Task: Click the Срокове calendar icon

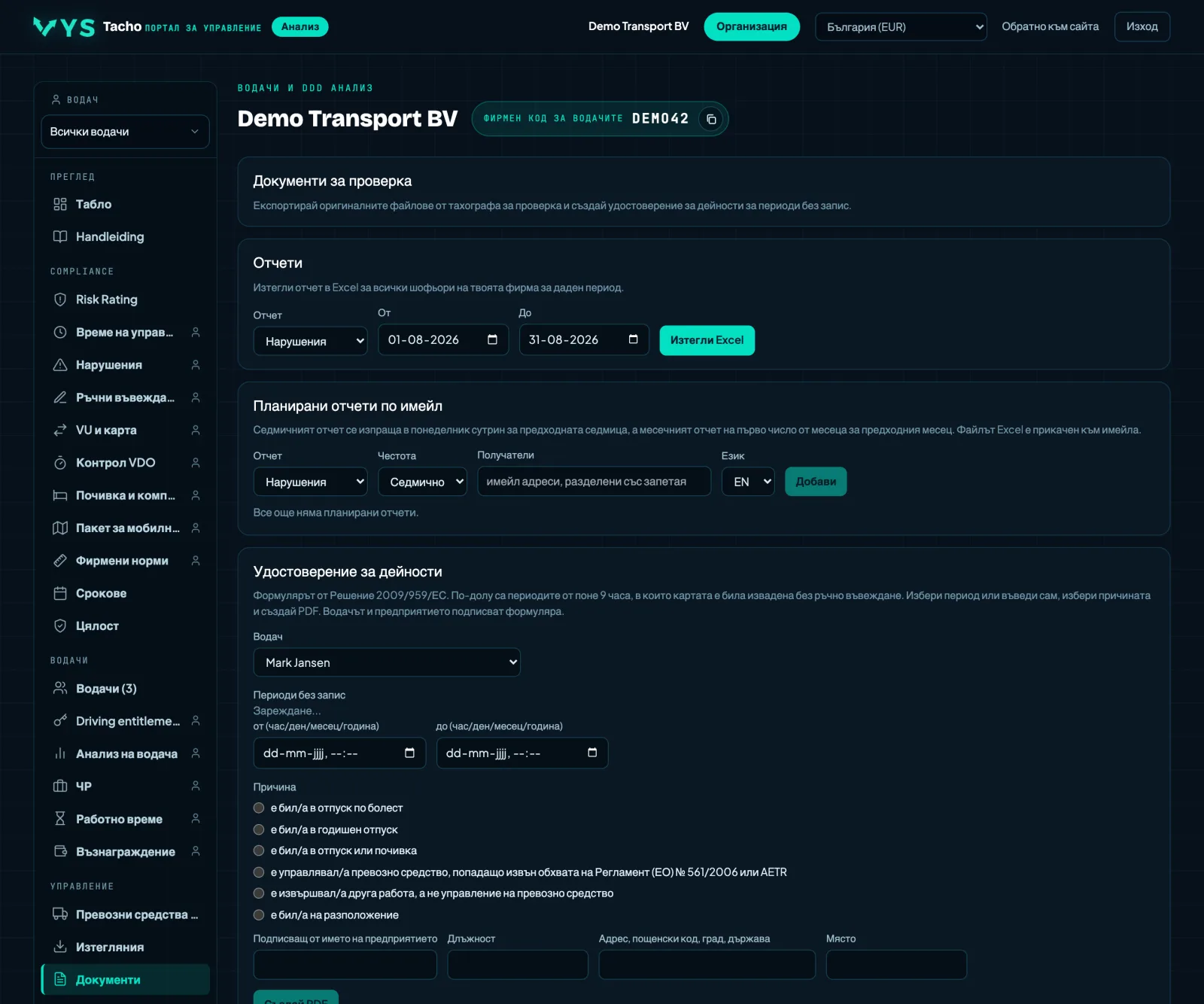Action: [x=60, y=593]
